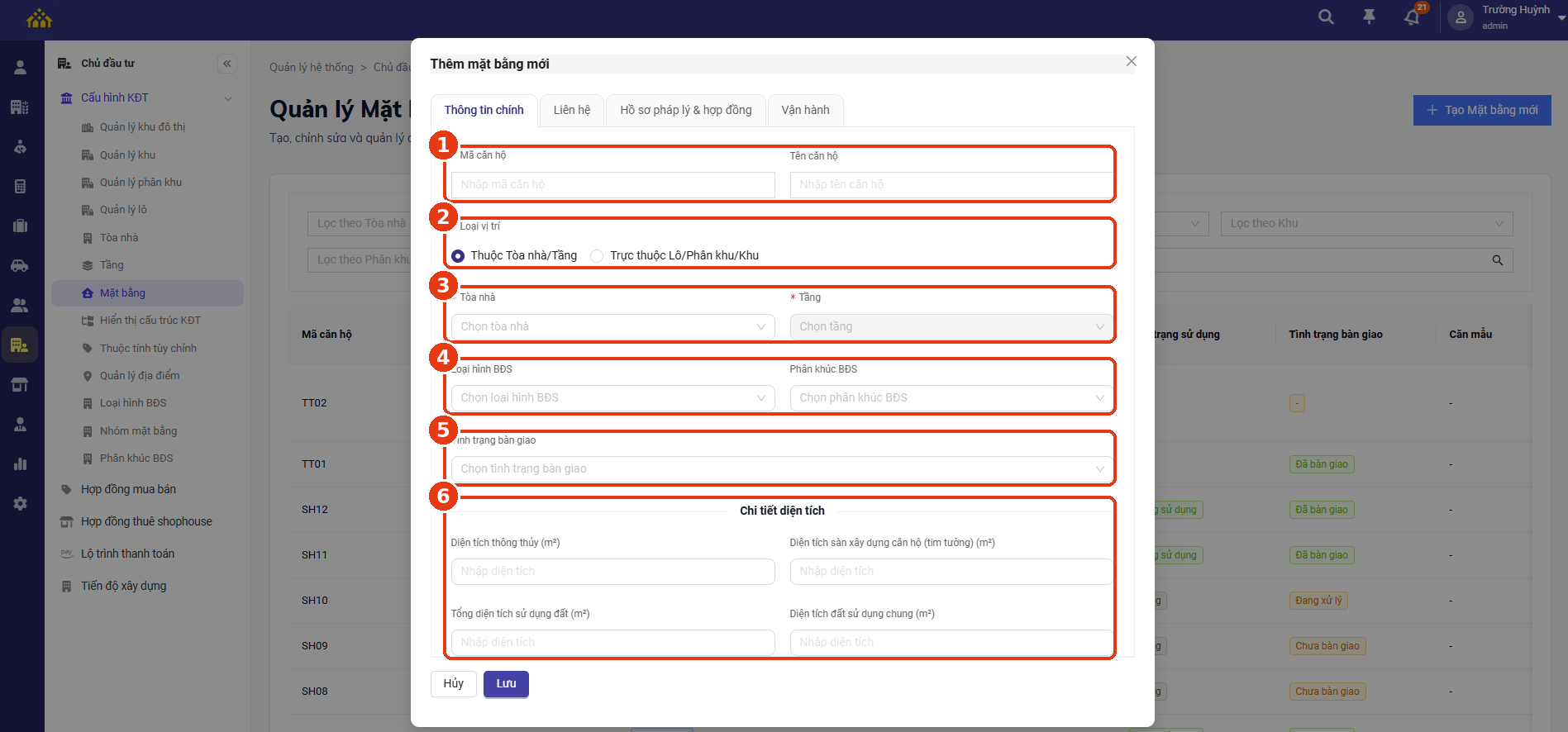The width and height of the screenshot is (1568, 732).
Task: Open the Chọn phân khúc BĐS dropdown
Action: click(x=951, y=397)
